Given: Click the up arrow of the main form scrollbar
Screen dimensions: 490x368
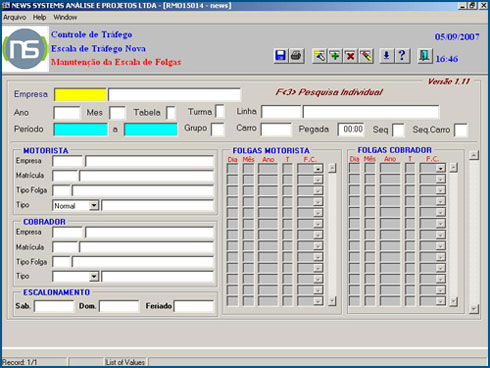Looking at the screenshot, I should pos(474,155).
